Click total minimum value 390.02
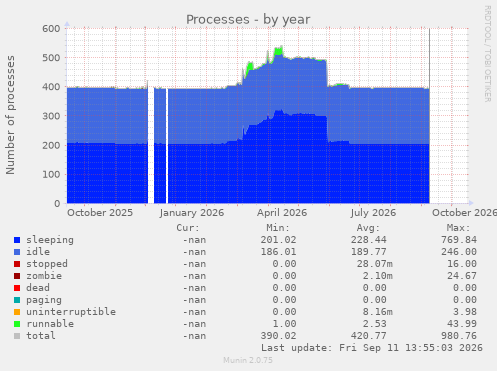Viewport: 497px width, 371px height. 278,336
